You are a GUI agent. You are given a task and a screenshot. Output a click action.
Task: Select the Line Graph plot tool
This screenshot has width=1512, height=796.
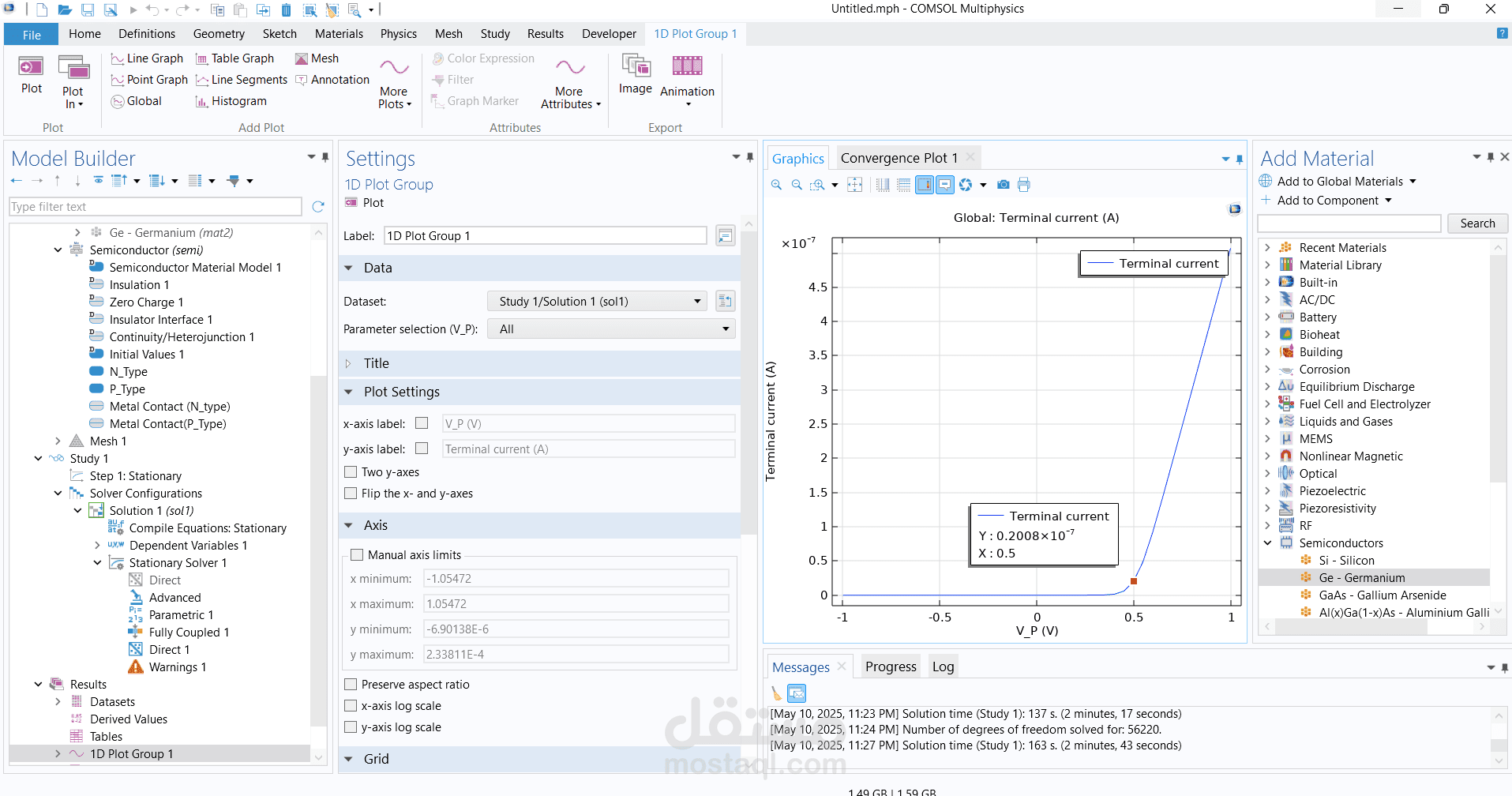click(x=147, y=58)
